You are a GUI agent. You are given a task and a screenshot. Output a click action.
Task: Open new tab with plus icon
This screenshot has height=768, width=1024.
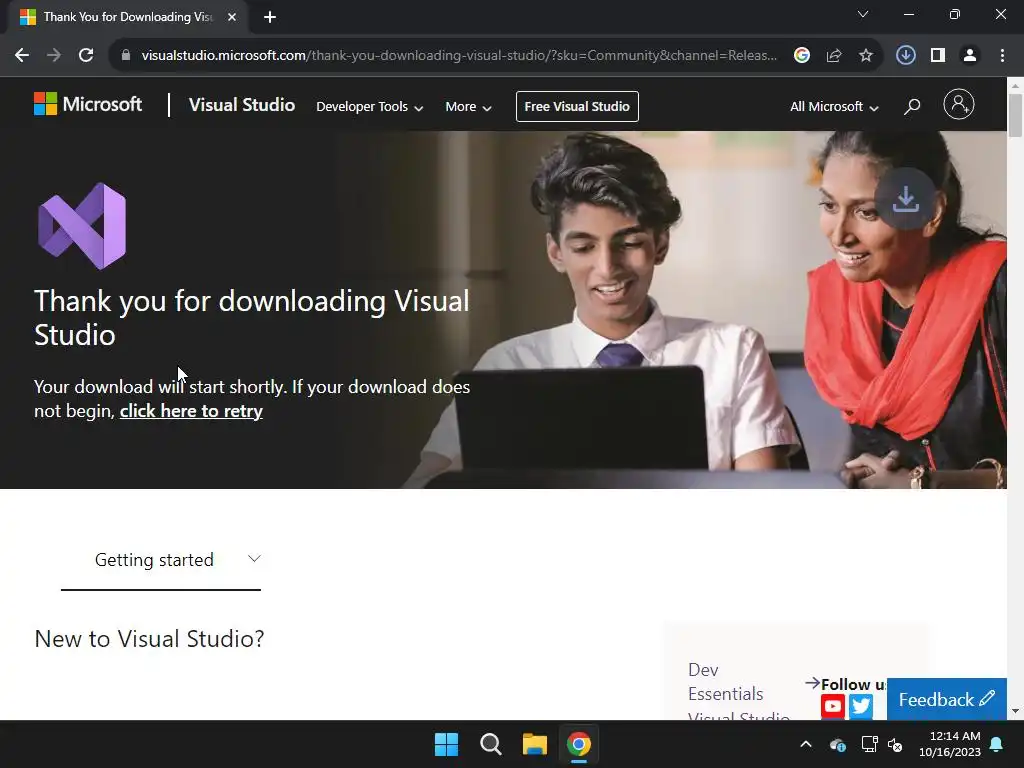(270, 17)
